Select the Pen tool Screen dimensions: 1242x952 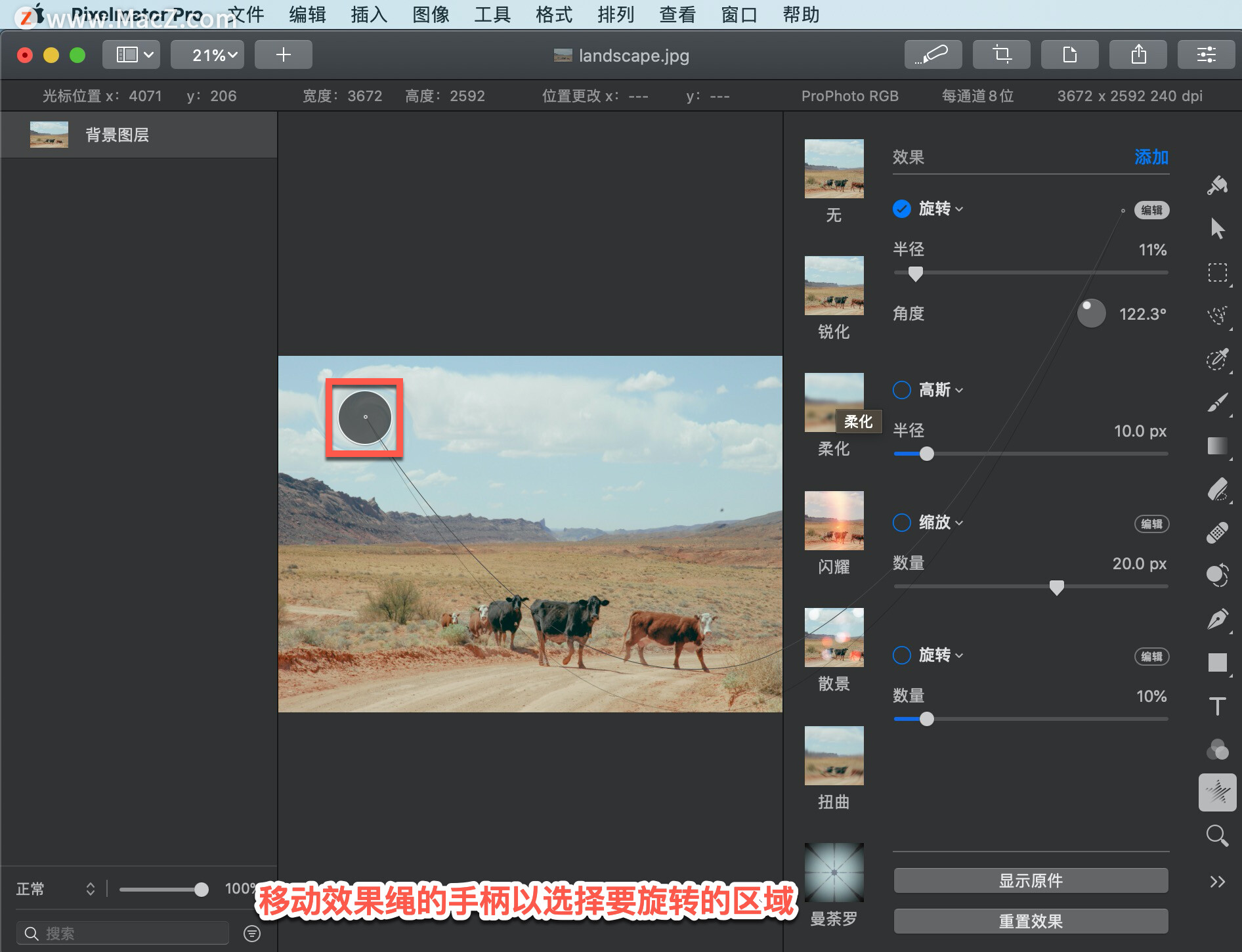(1218, 619)
